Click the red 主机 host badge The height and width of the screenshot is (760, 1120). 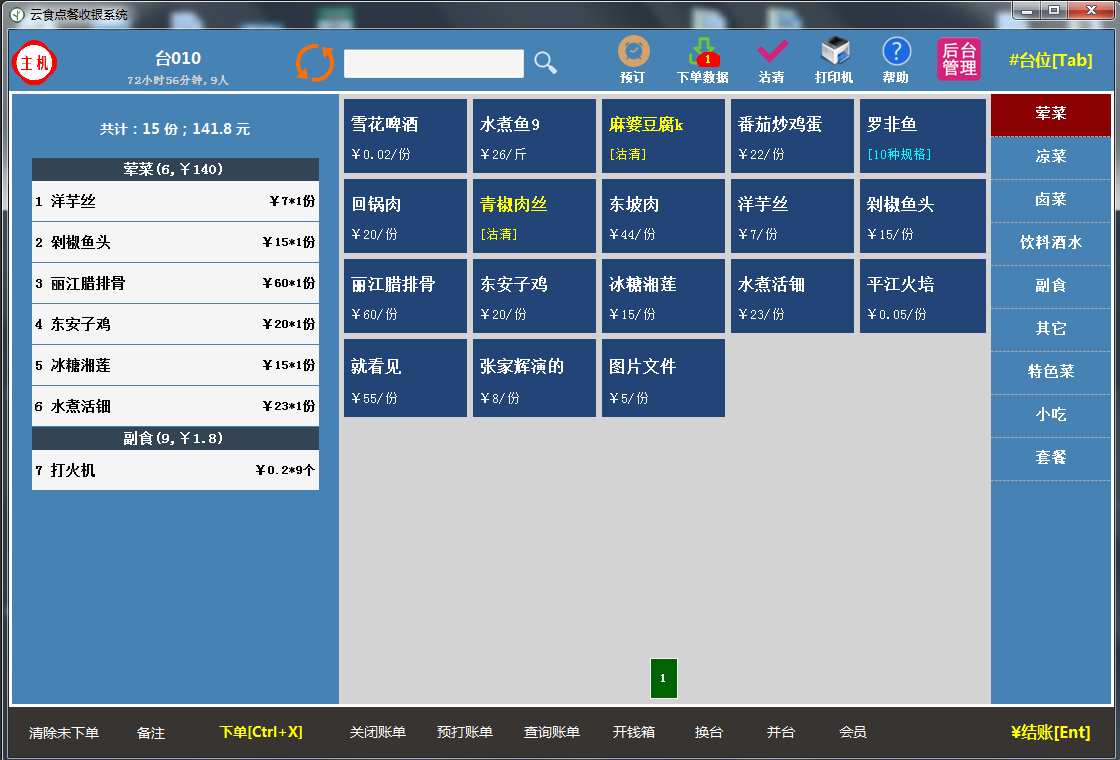[x=35, y=63]
